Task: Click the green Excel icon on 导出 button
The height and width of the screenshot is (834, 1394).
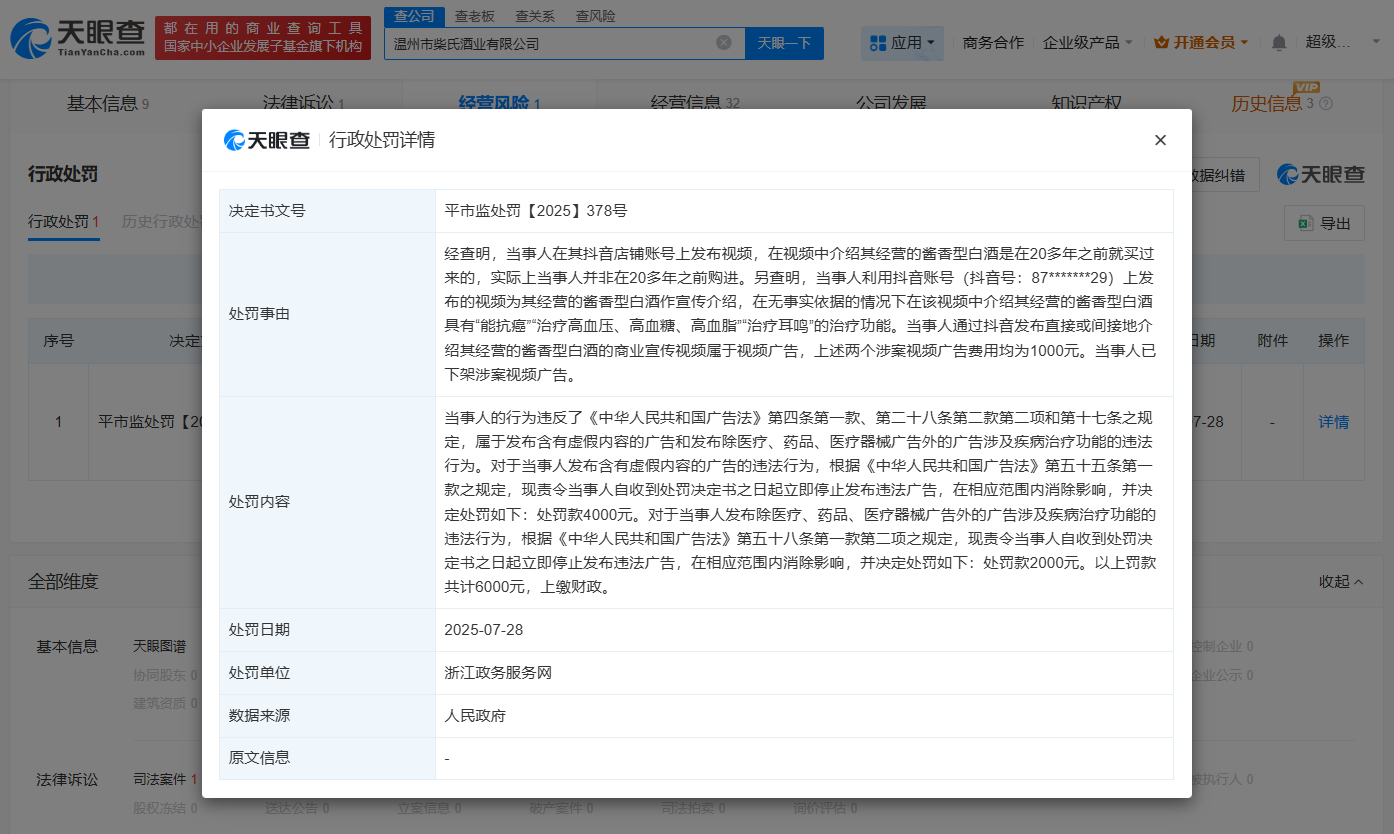Action: coord(1302,222)
